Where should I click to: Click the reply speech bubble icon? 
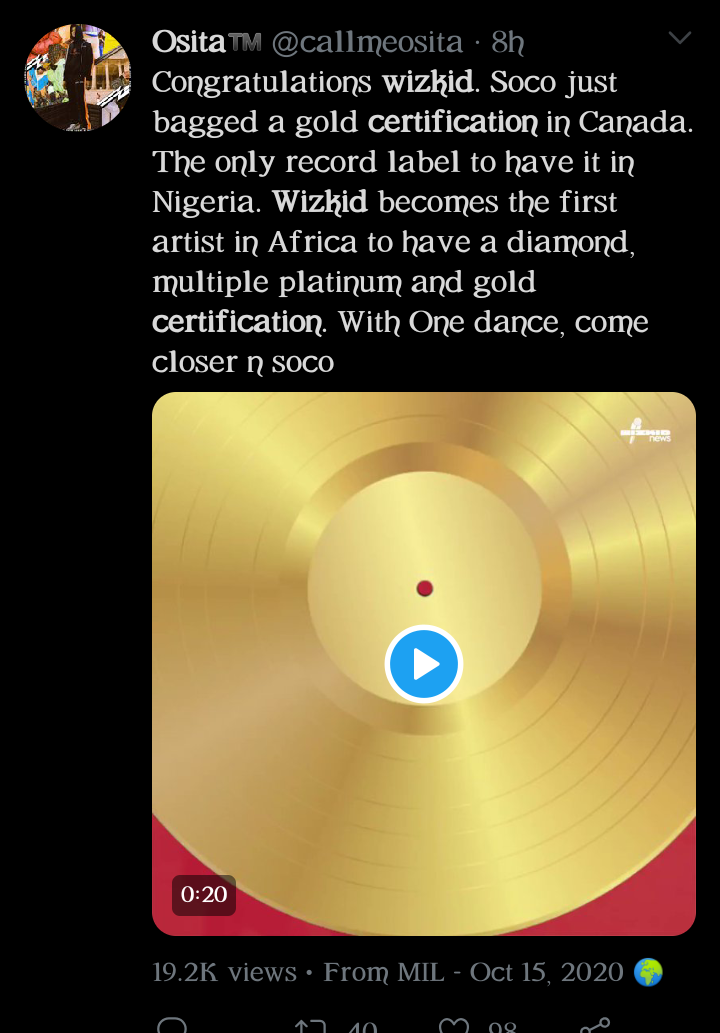pyautogui.click(x=173, y=1024)
